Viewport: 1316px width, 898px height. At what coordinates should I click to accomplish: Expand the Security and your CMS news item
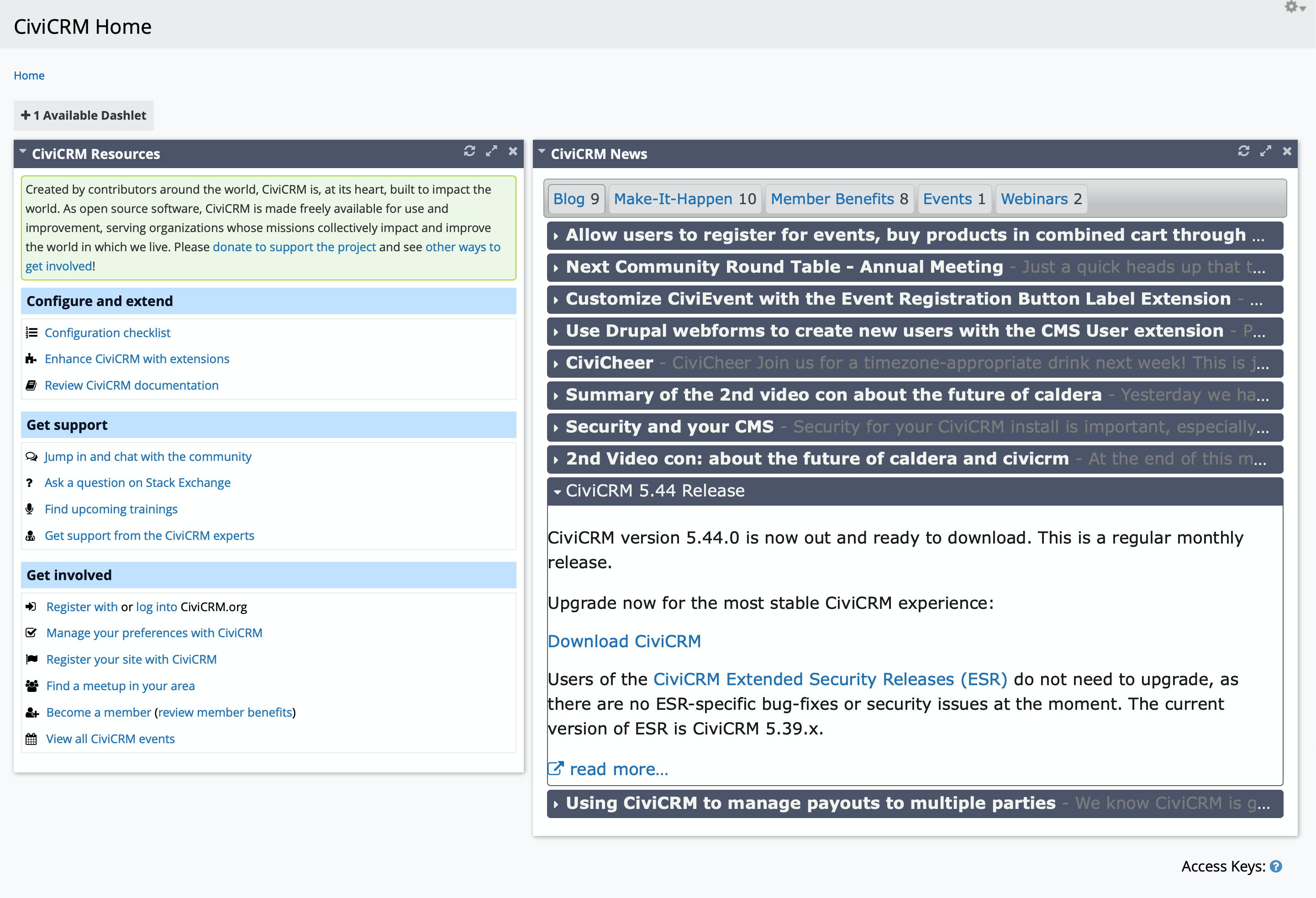(x=557, y=427)
